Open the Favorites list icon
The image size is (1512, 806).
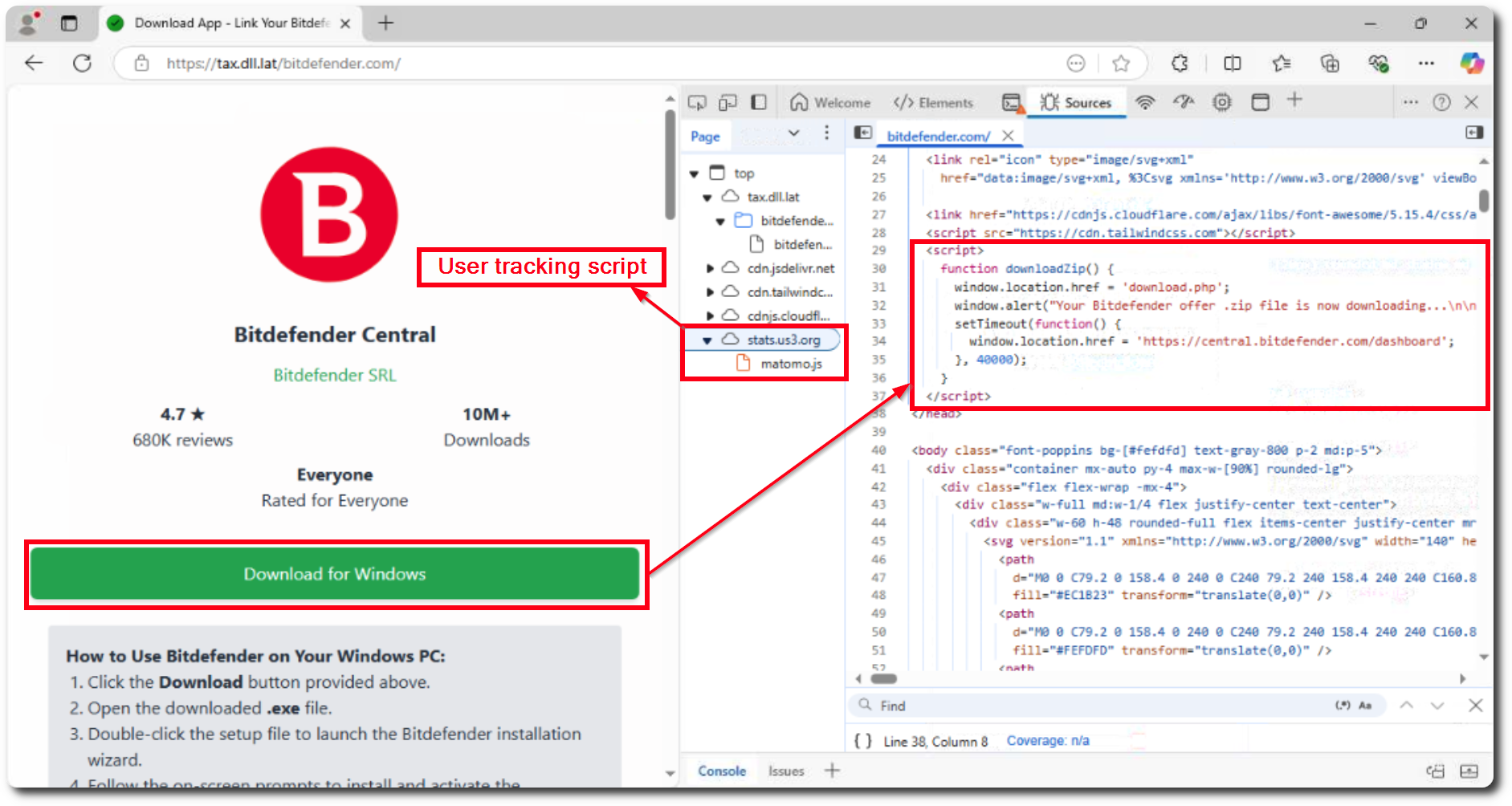click(x=1282, y=63)
